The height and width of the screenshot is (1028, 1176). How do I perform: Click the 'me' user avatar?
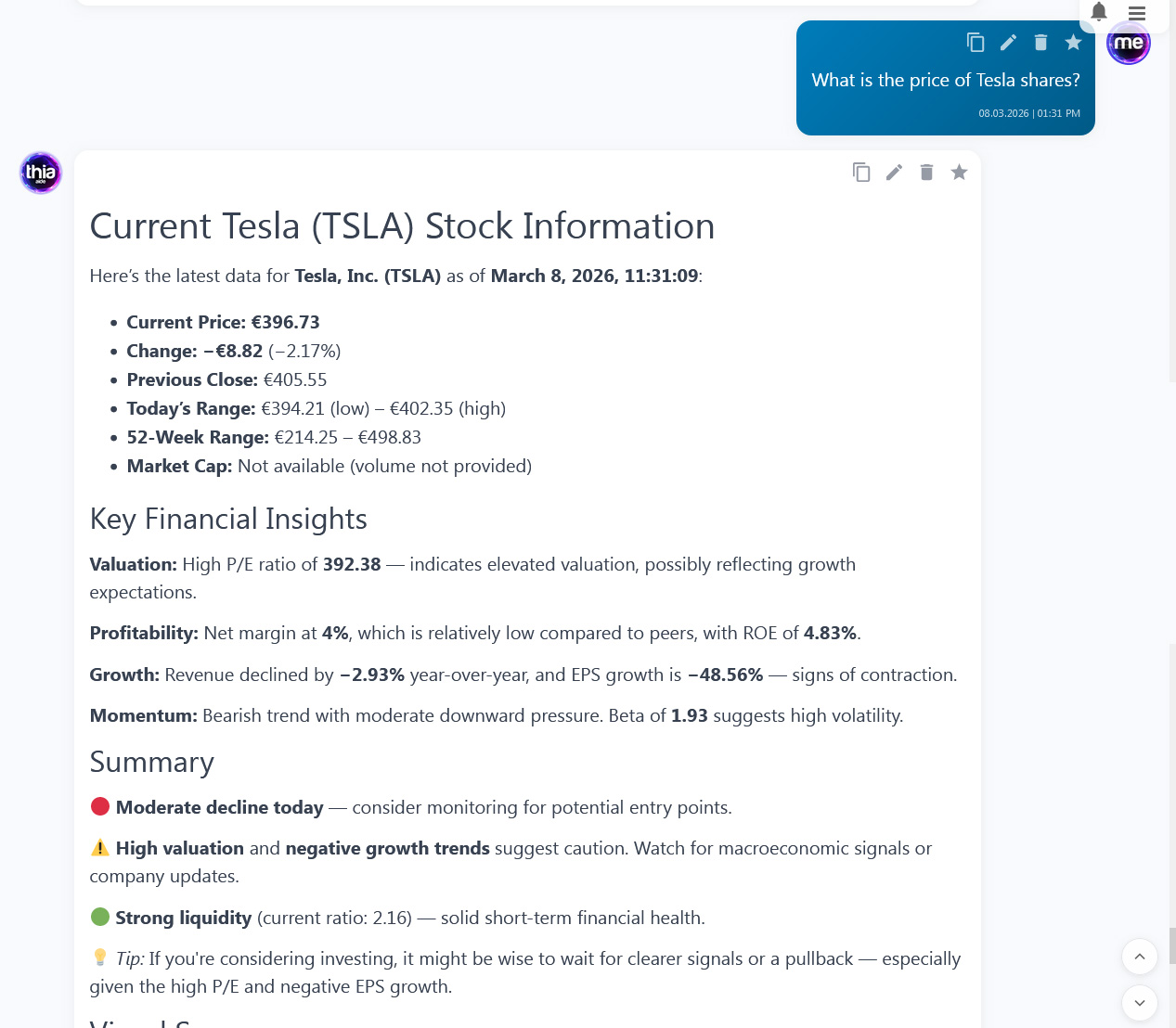[x=1129, y=44]
